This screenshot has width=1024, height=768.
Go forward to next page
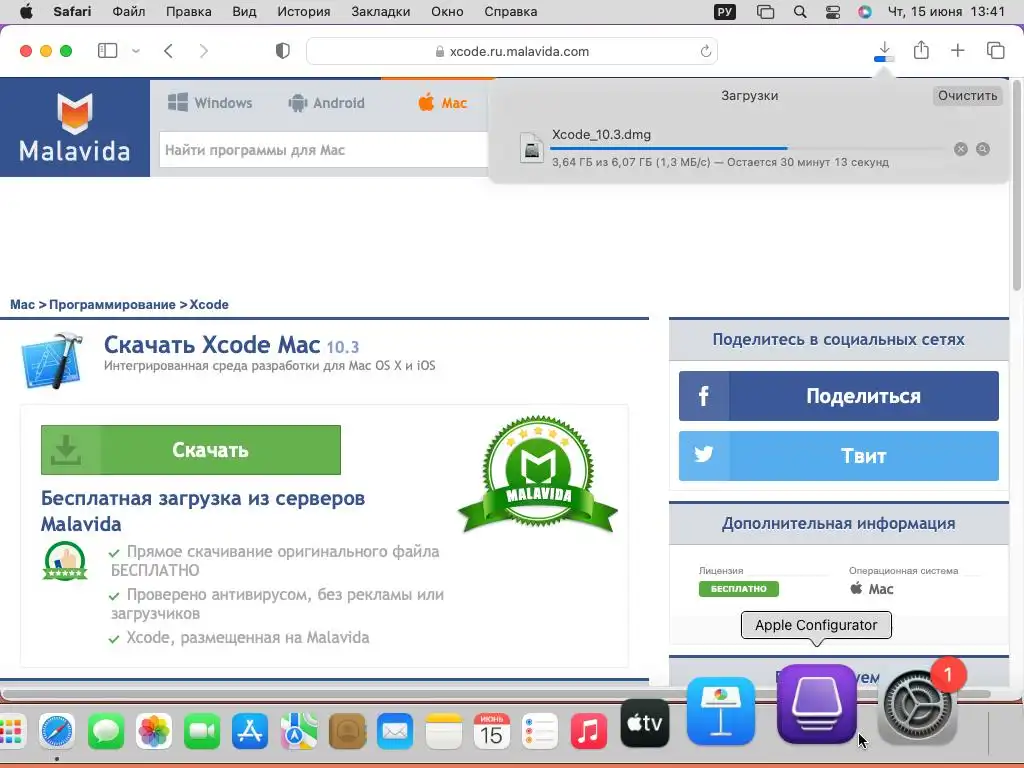tap(204, 51)
